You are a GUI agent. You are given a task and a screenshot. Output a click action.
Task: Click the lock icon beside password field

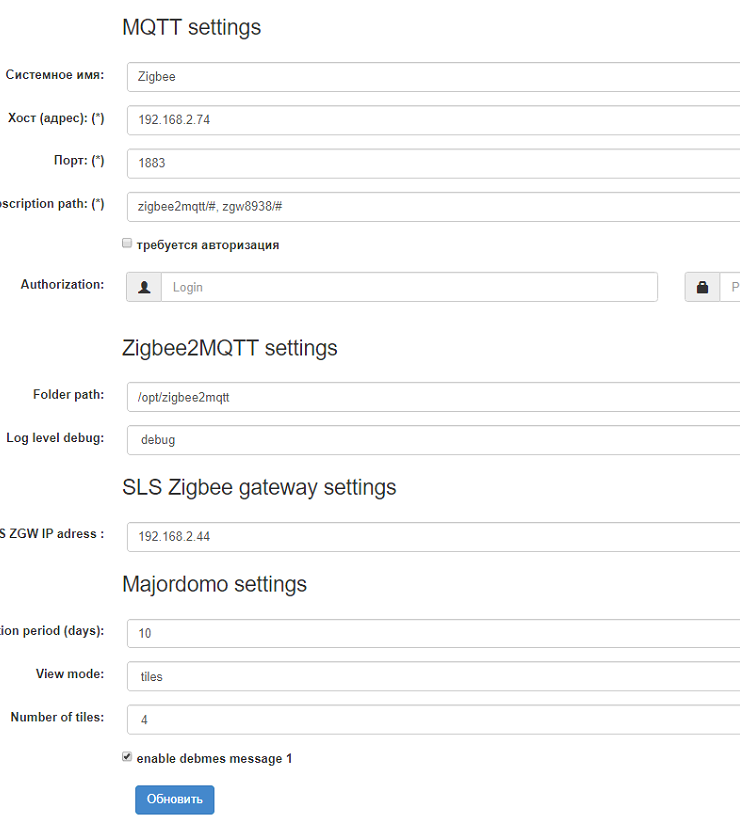702,287
